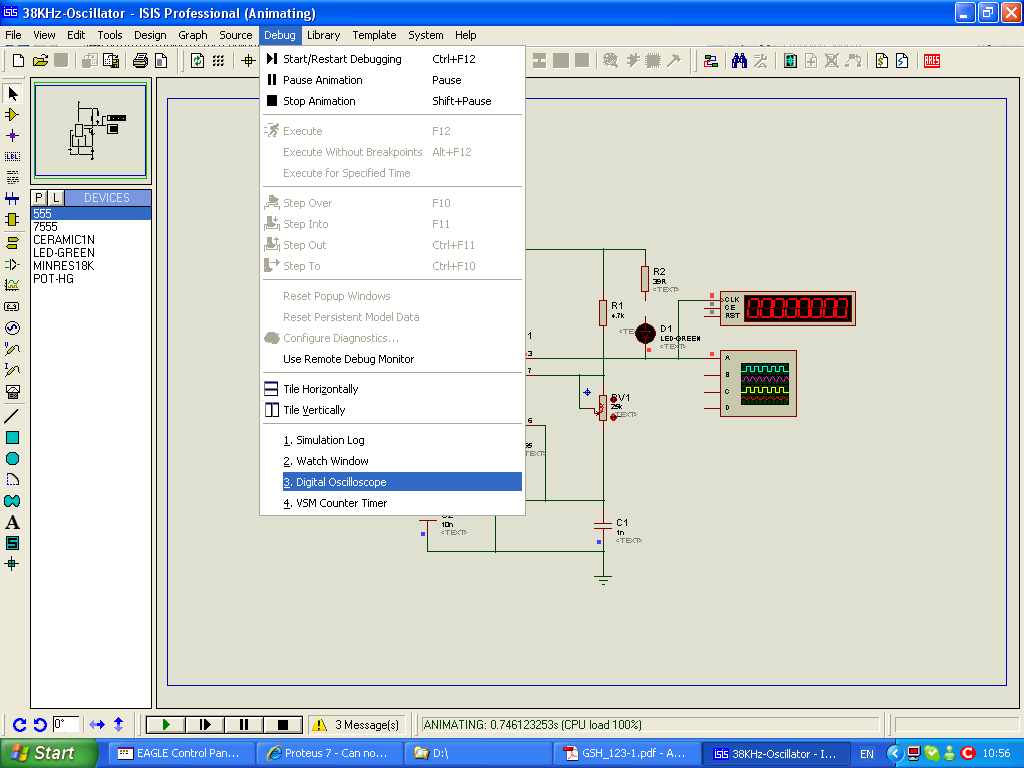Select the Terminals mode tool
Screen dimensions: 1024x768
12,243
